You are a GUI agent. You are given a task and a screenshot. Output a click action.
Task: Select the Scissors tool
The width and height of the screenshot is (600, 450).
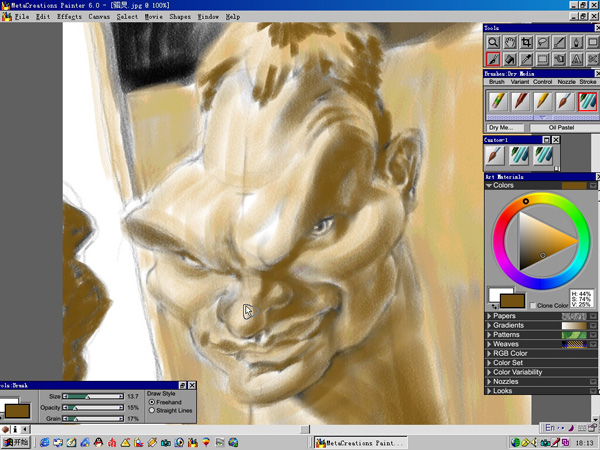click(x=592, y=59)
